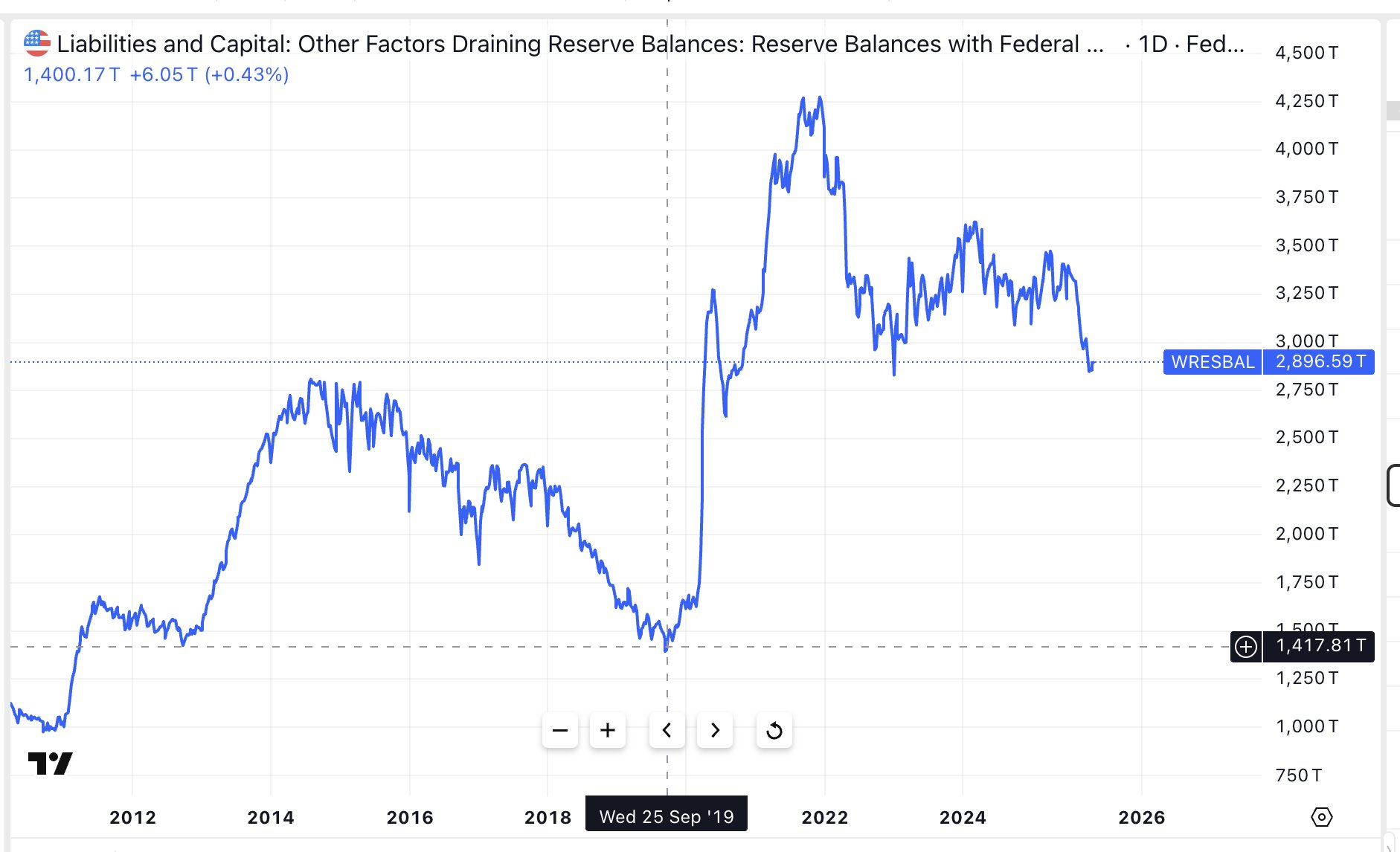
Task: Click the 4,250T label on the price axis
Action: [x=1306, y=101]
